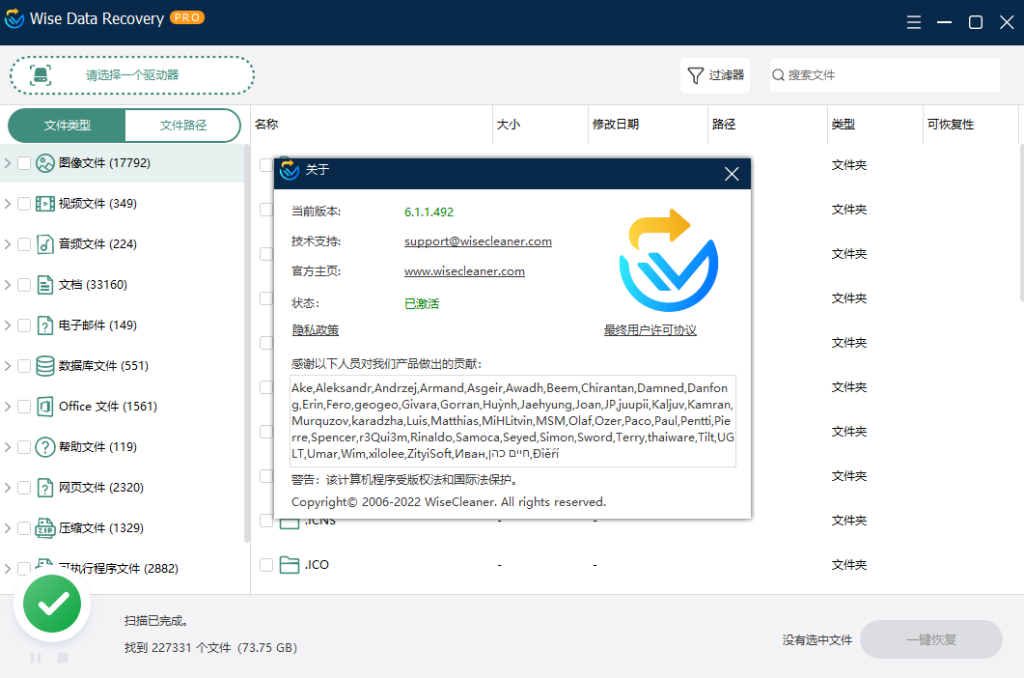Switch to the 文件类型 tab
Viewport: 1024px width, 678px height.
click(x=67, y=125)
